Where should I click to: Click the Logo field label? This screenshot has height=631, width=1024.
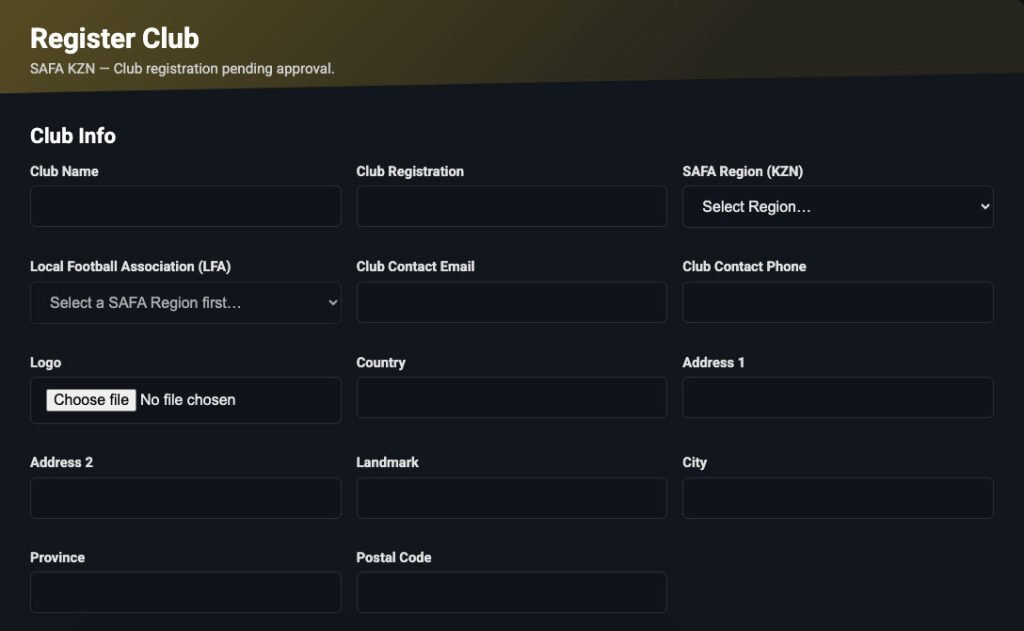point(45,362)
